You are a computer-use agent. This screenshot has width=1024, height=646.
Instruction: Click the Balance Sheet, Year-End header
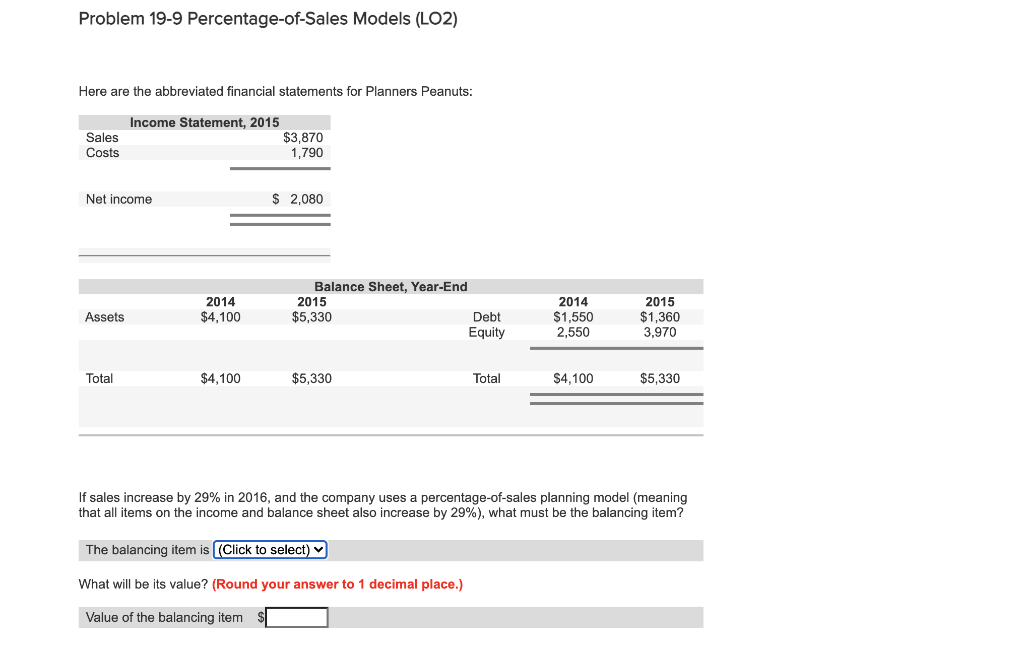pyautogui.click(x=390, y=286)
